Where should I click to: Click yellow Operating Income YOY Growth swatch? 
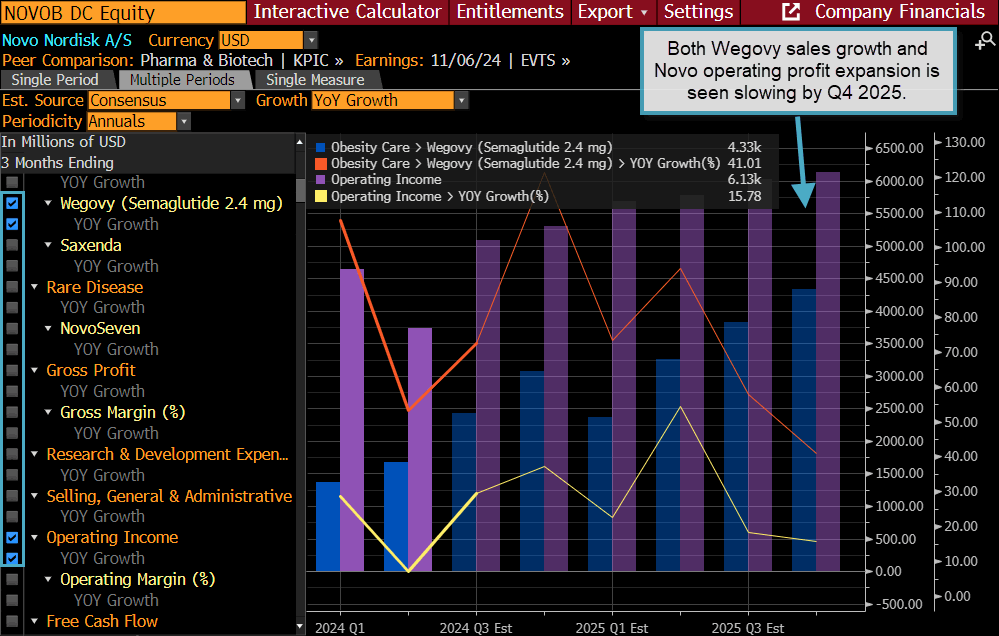(x=320, y=196)
